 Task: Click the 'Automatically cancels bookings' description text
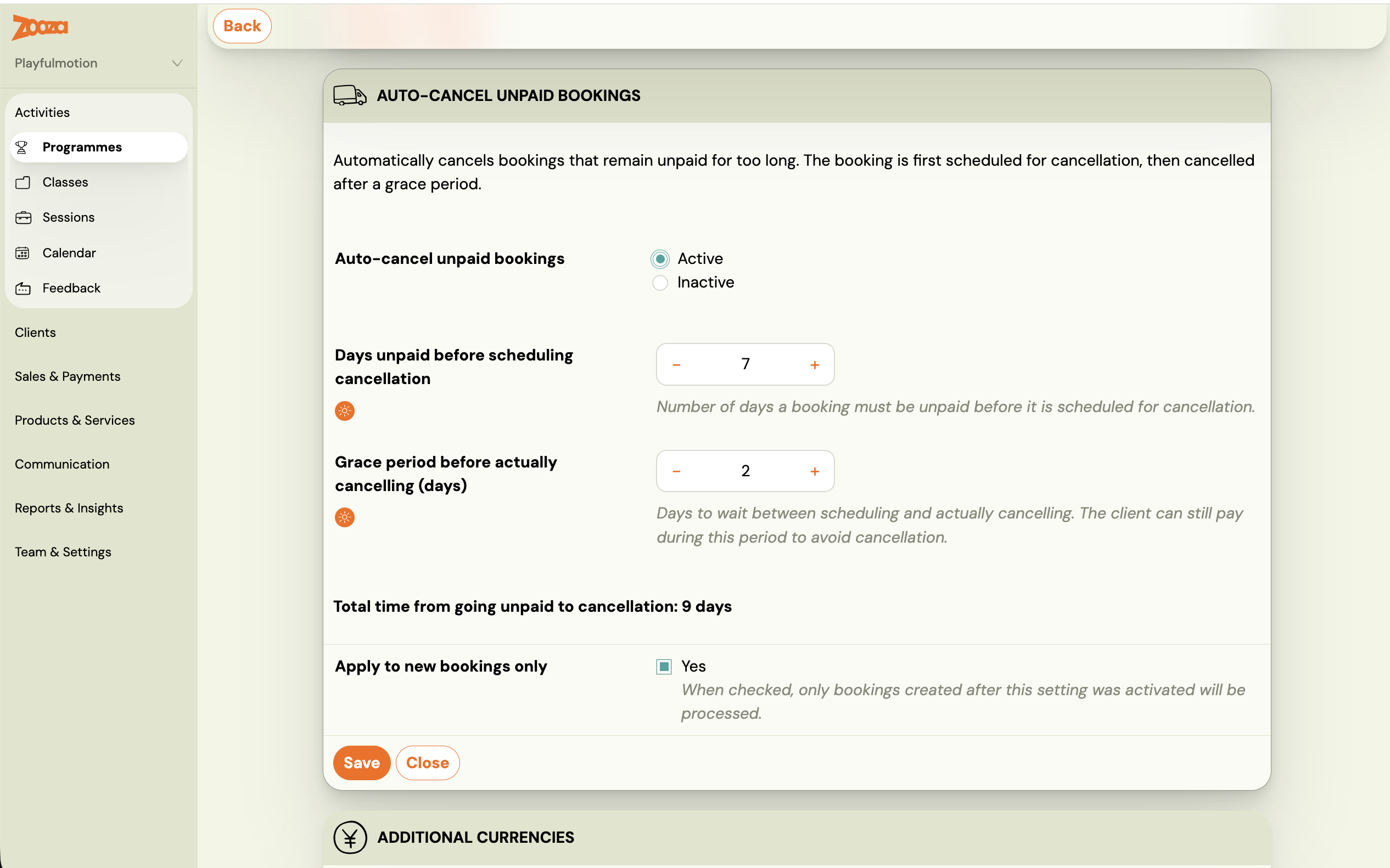pos(794,172)
